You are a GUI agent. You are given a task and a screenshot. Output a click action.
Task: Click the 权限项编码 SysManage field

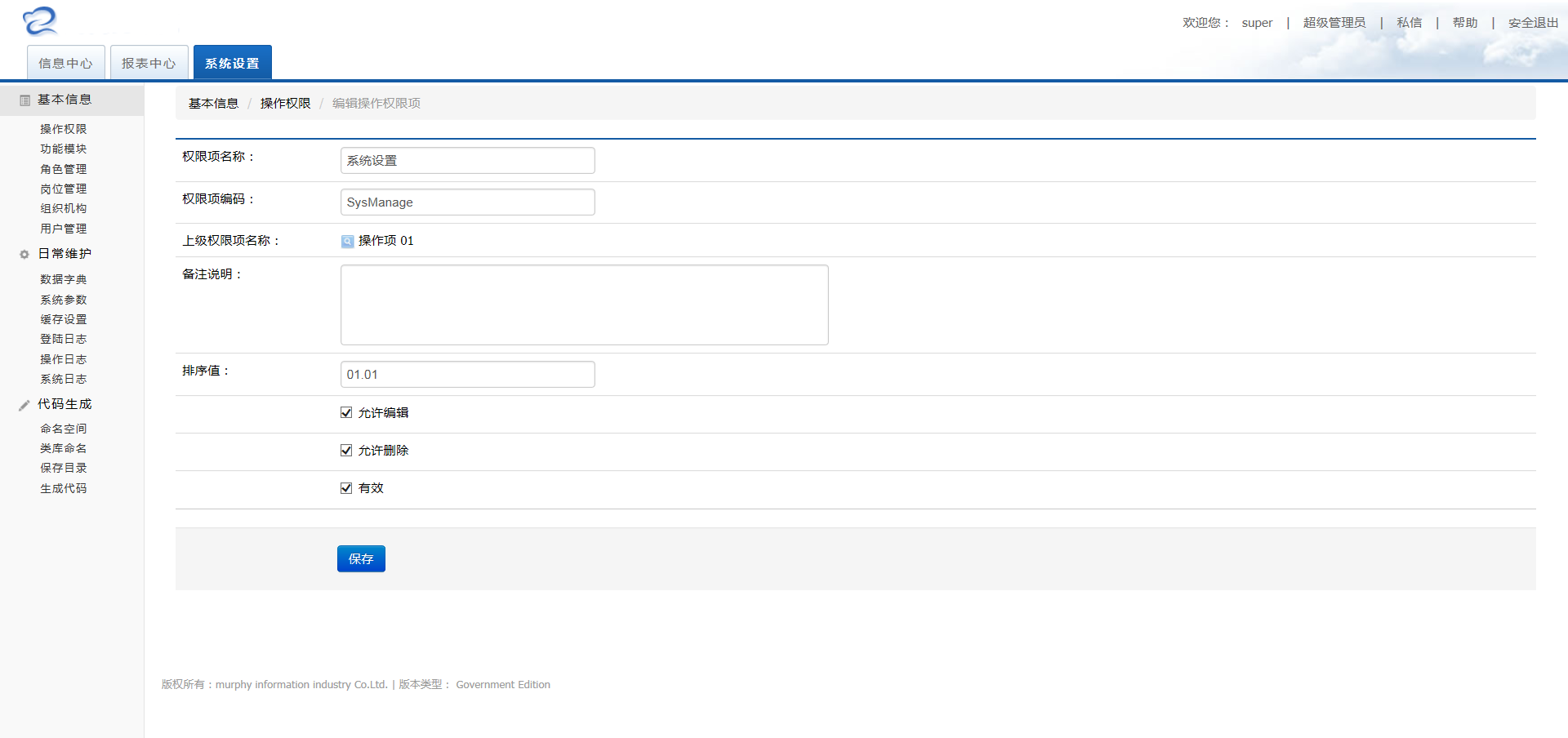(468, 202)
